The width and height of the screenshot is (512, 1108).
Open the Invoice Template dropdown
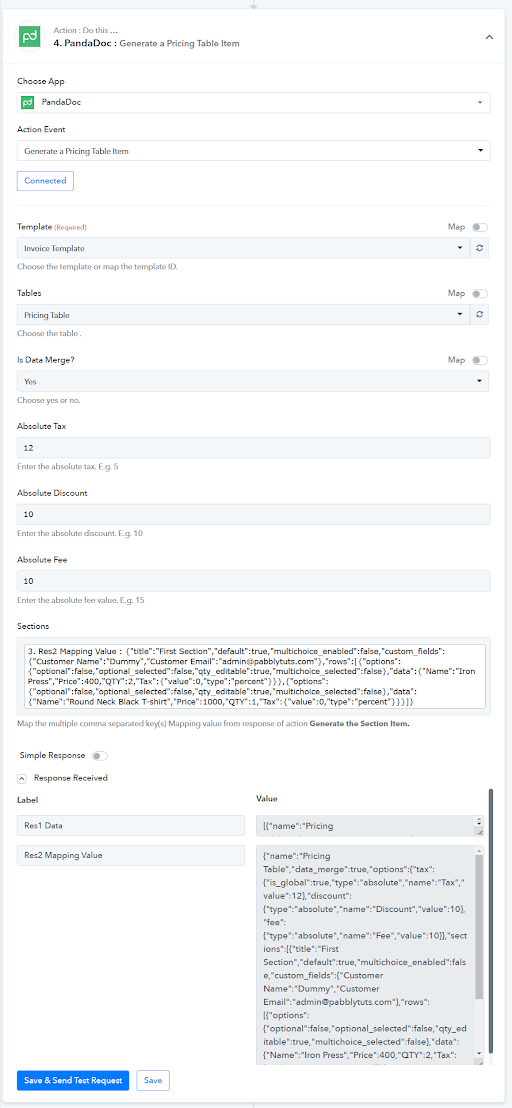(243, 248)
